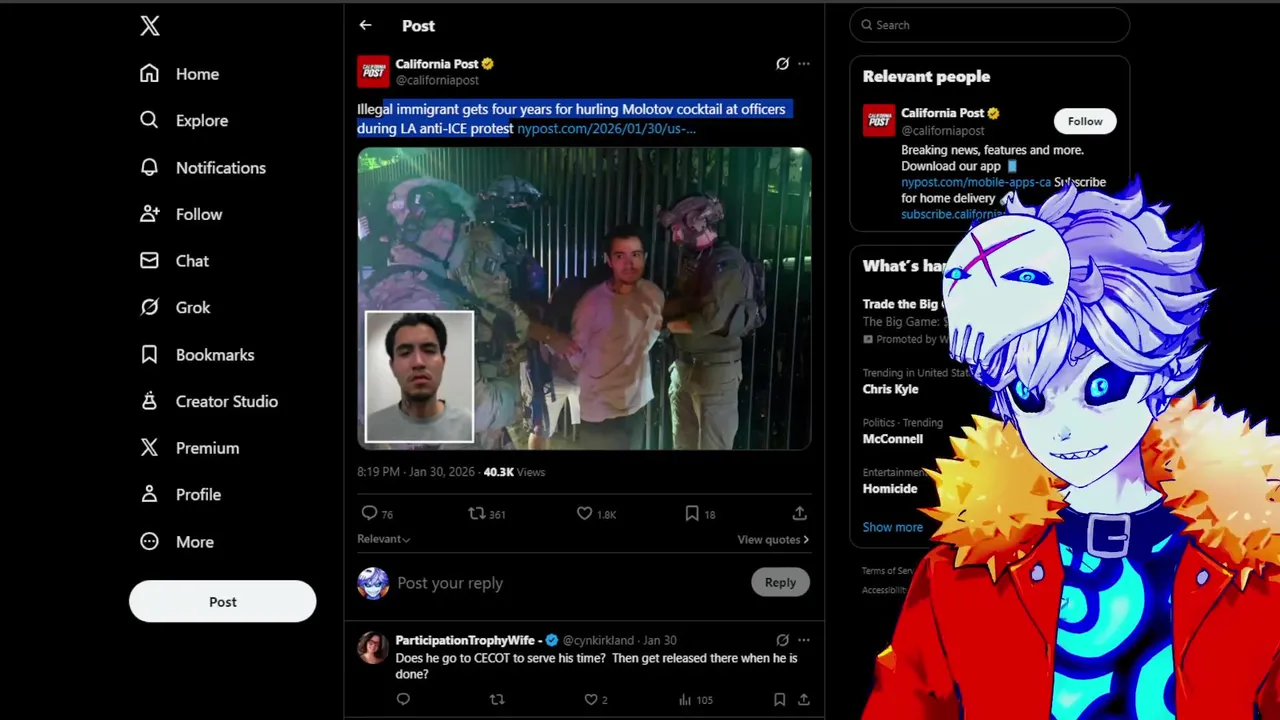Open the California Post profile name in the post header
Image resolution: width=1280 pixels, height=720 pixels.
437,64
